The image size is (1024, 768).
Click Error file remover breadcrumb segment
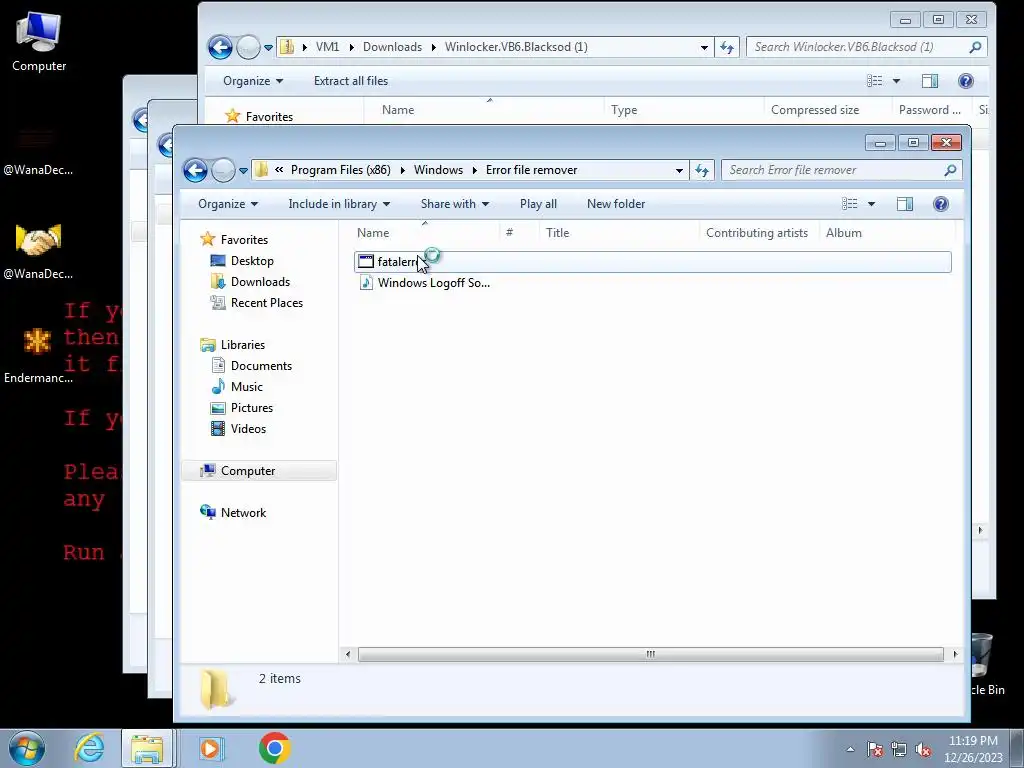coord(531,170)
